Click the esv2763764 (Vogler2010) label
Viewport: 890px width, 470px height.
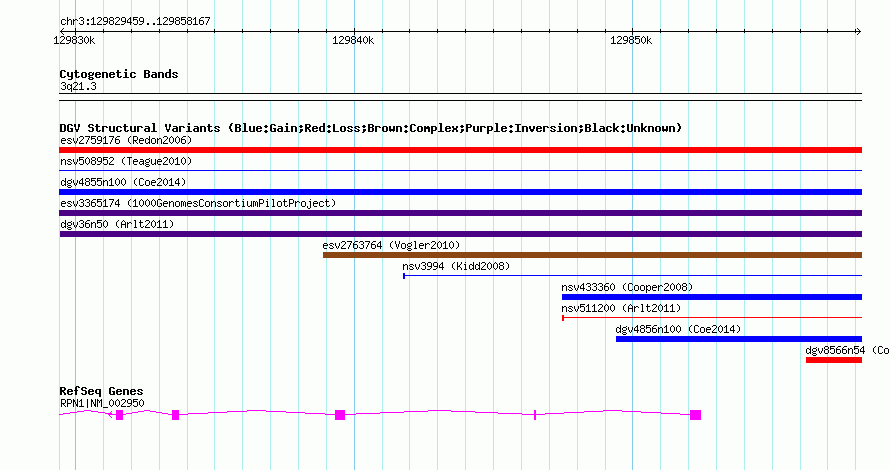[x=391, y=245]
